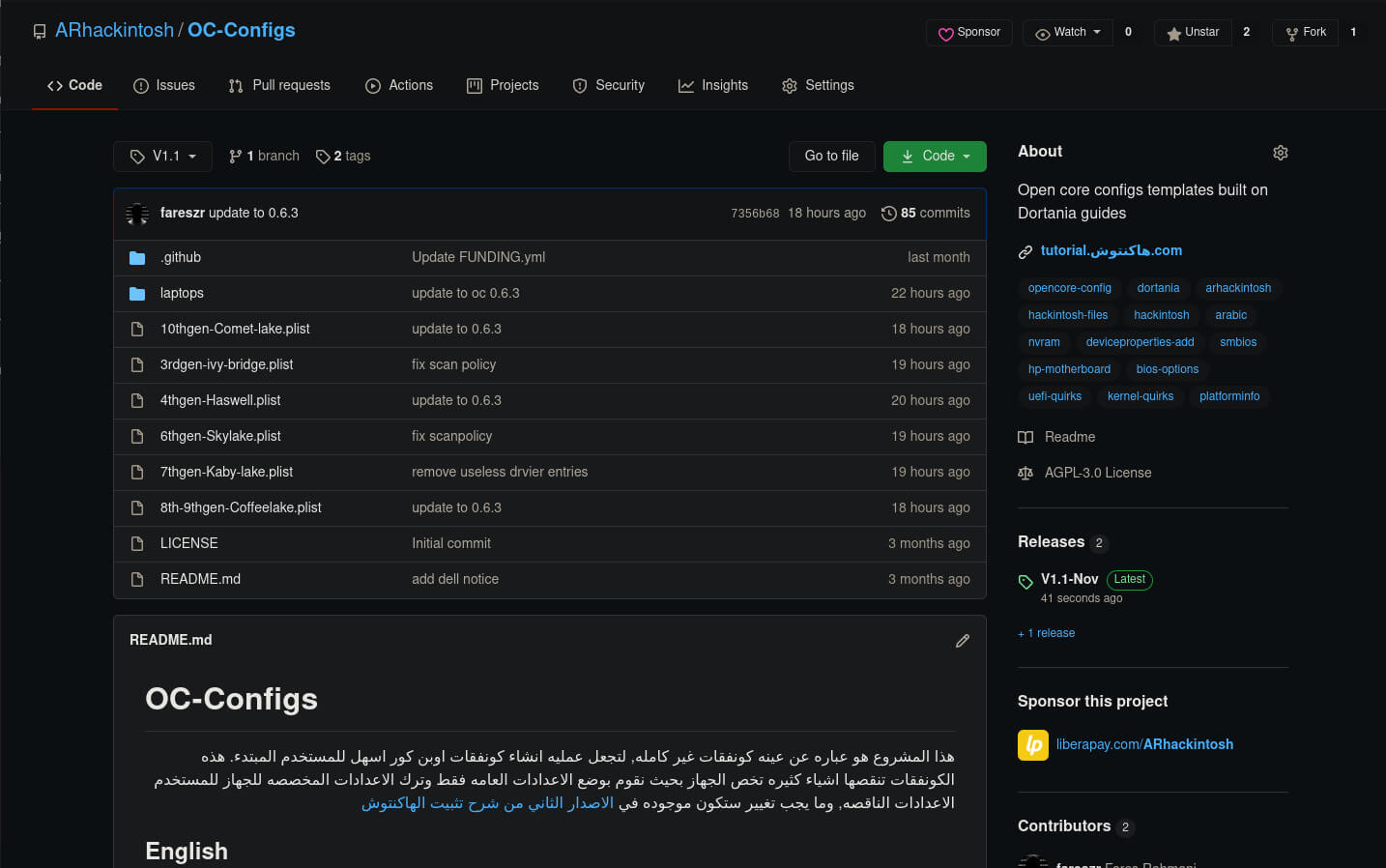Click the Sponsor heart button
Screen dimensions: 1386x868
coord(969,32)
